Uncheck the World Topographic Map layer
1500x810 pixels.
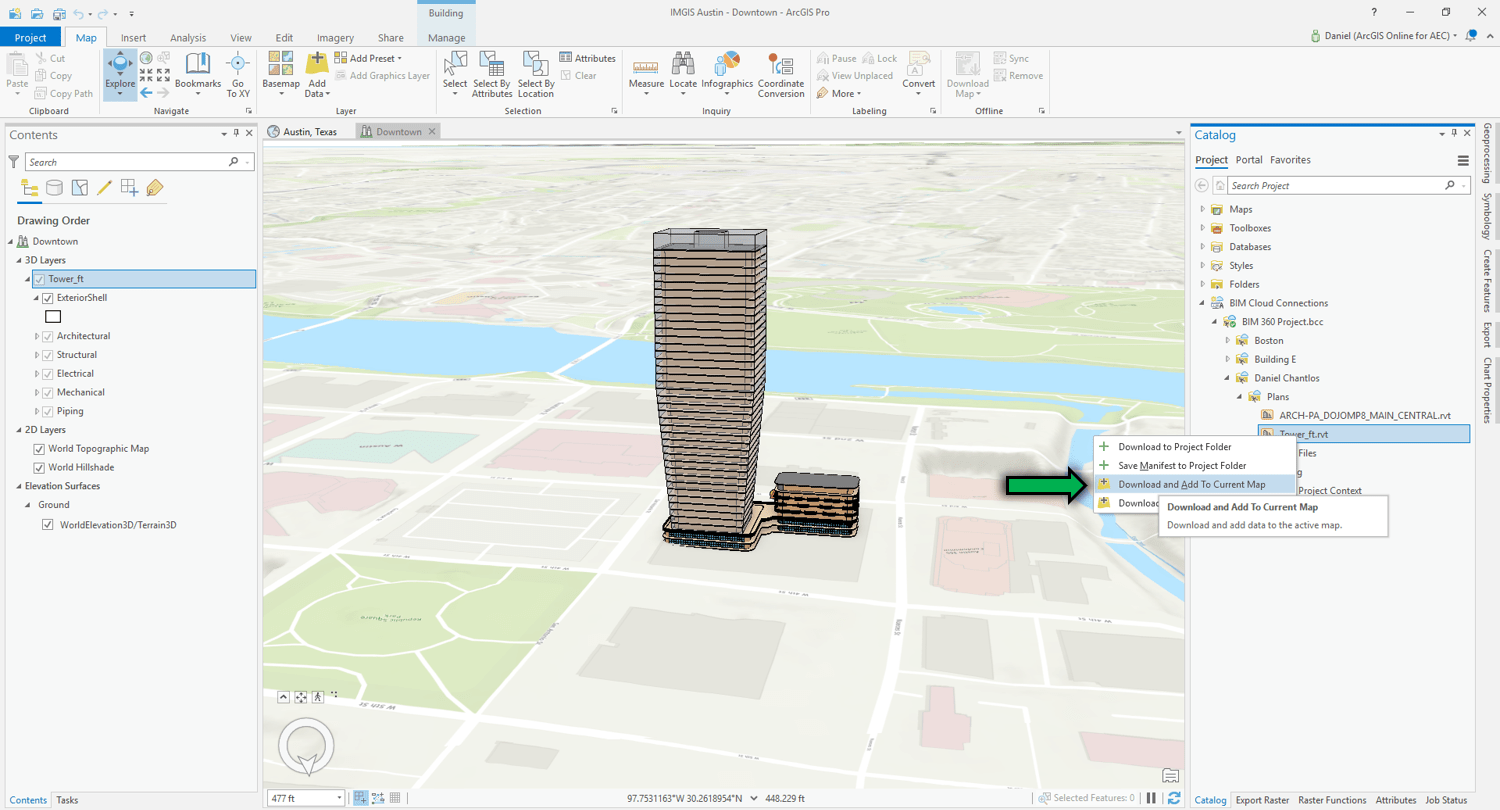coord(39,449)
